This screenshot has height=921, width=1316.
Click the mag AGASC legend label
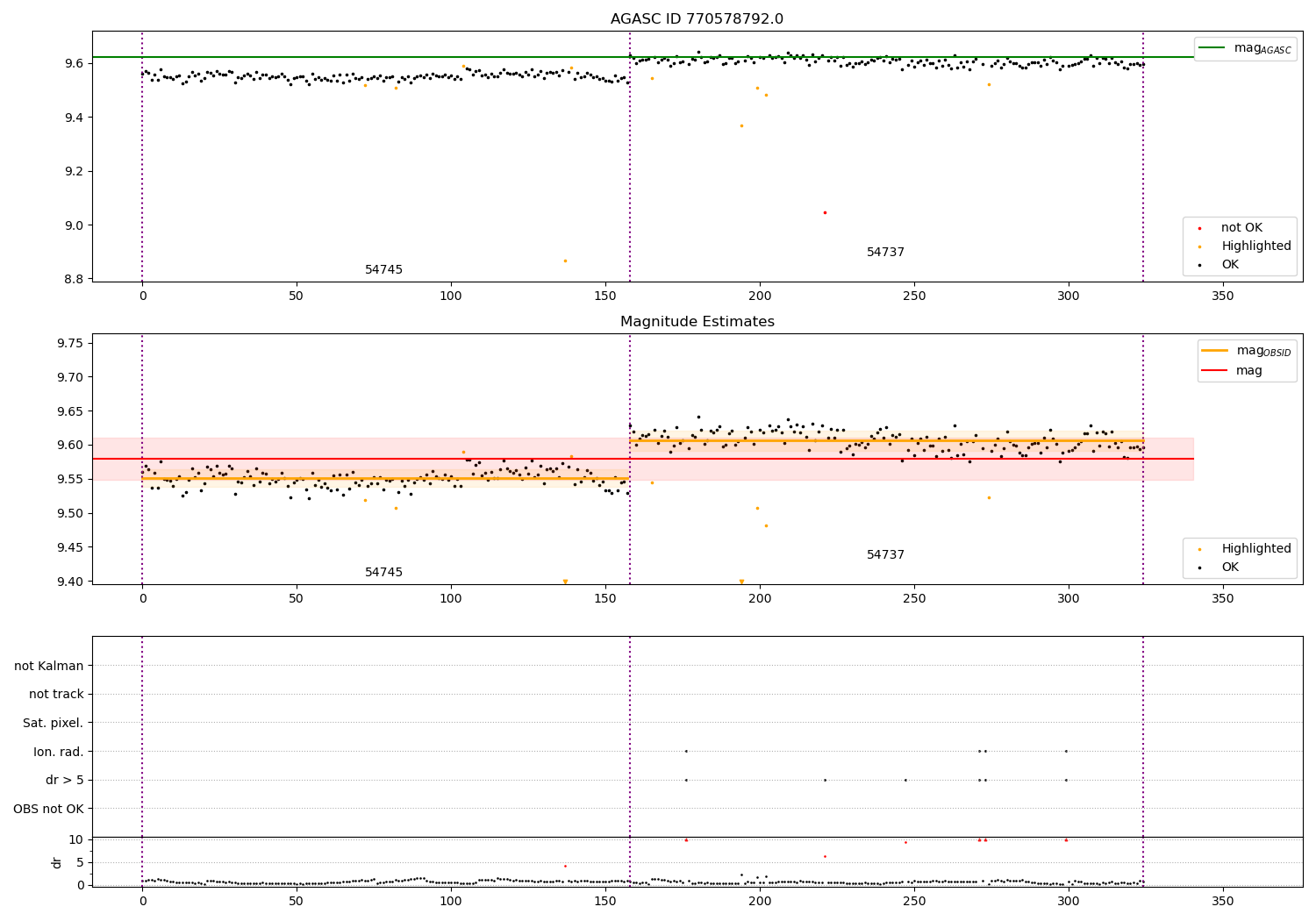point(1262,48)
